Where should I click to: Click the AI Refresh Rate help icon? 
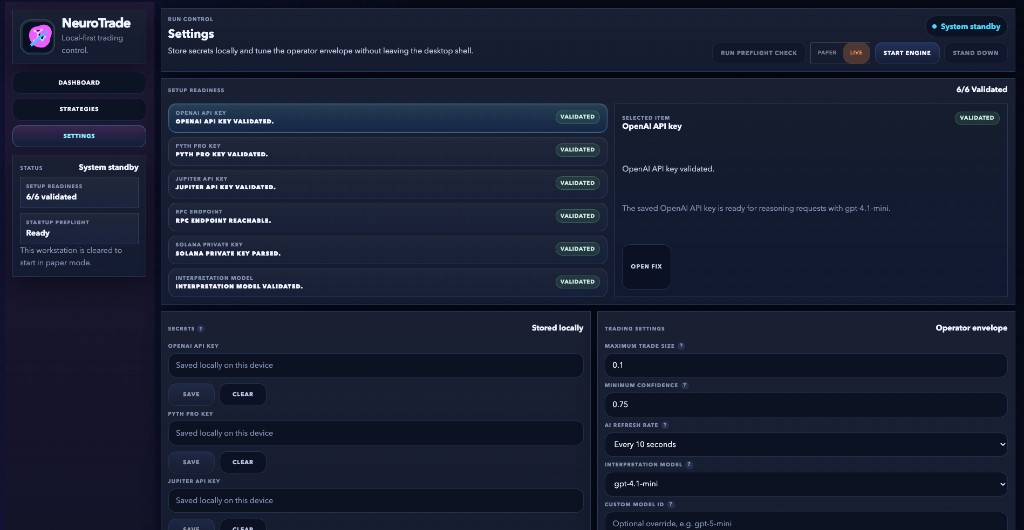(665, 425)
